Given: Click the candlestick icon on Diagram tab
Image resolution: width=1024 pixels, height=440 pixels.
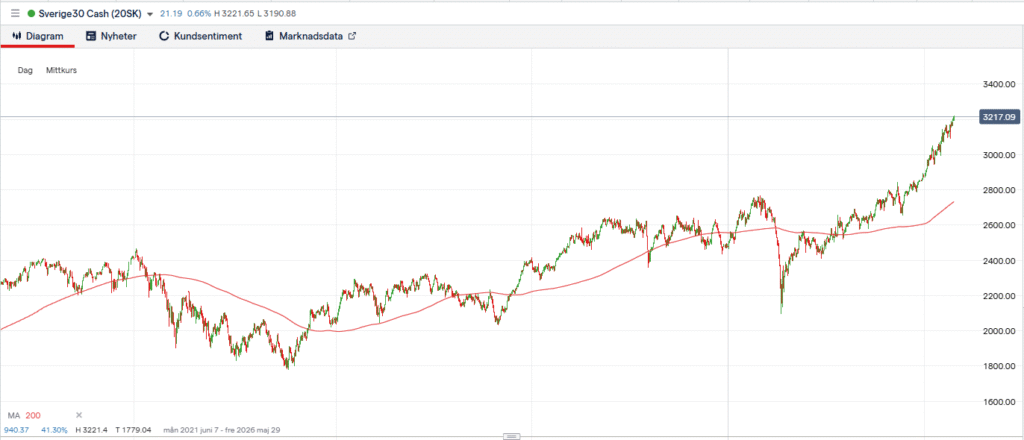Looking at the screenshot, I should [16, 36].
